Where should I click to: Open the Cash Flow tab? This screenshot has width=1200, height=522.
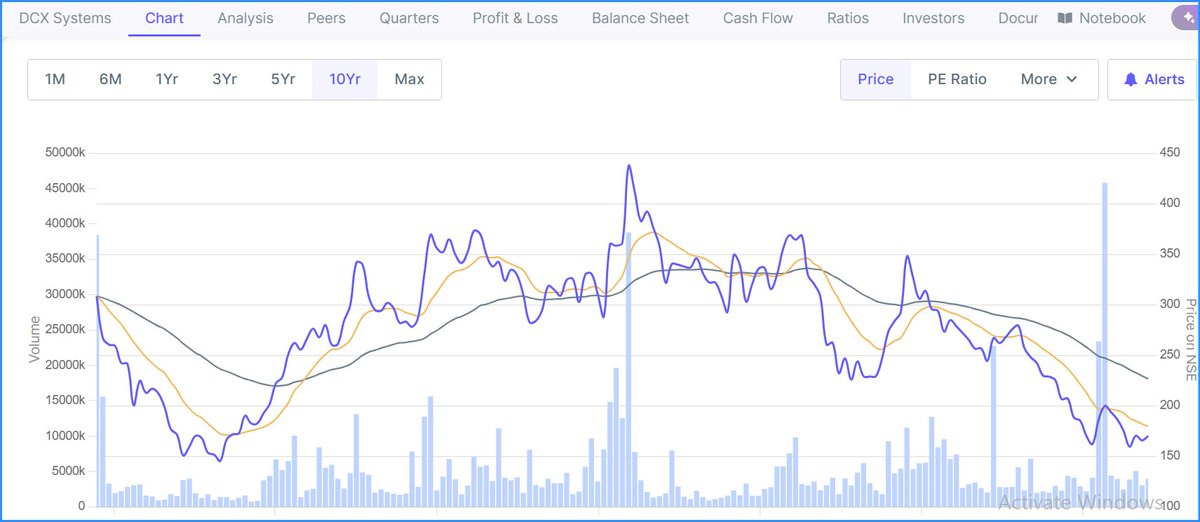758,18
